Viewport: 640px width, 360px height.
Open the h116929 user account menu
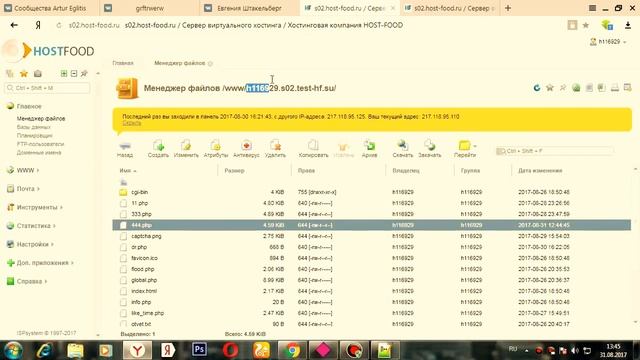coord(608,42)
